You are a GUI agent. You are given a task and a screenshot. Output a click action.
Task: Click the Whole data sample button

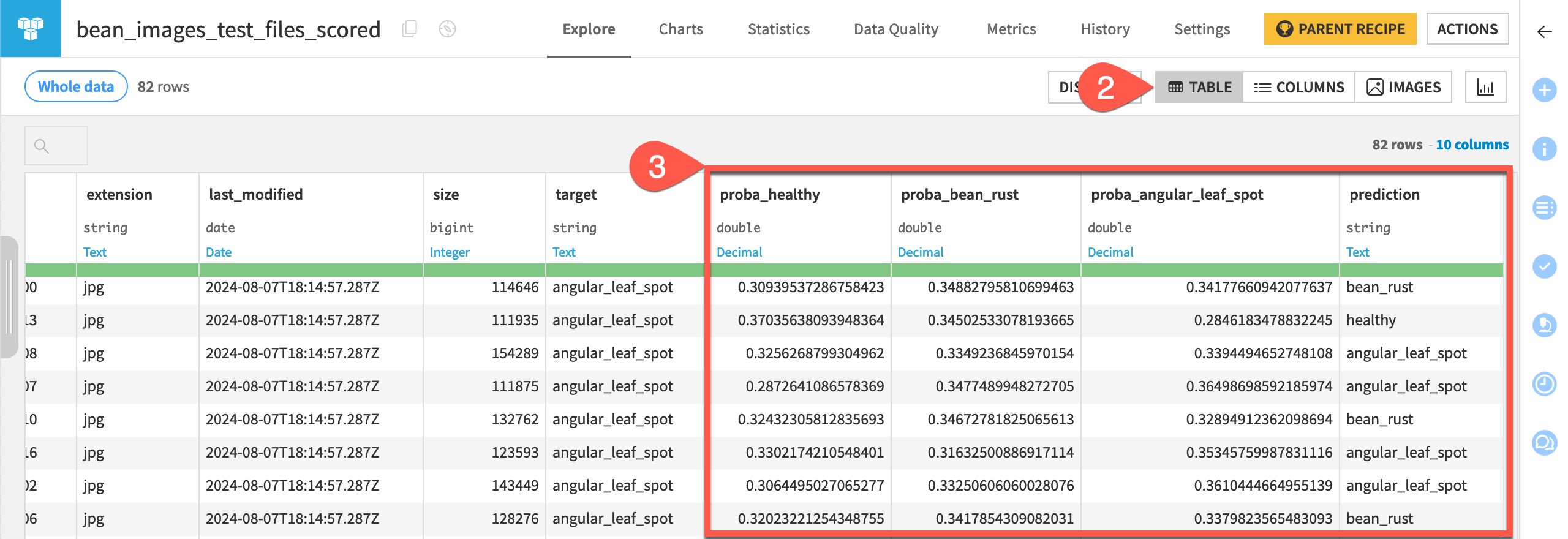(x=76, y=86)
